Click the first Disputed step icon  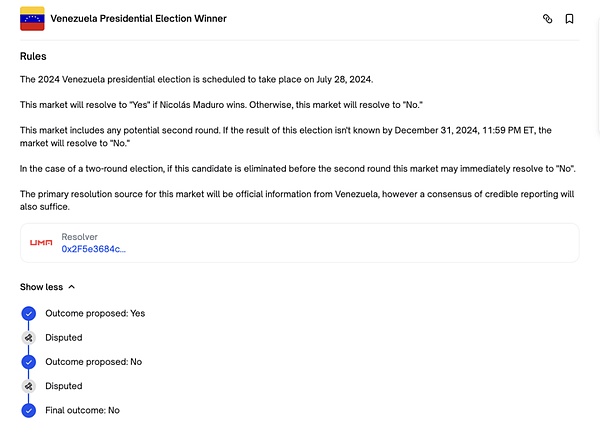click(x=29, y=338)
